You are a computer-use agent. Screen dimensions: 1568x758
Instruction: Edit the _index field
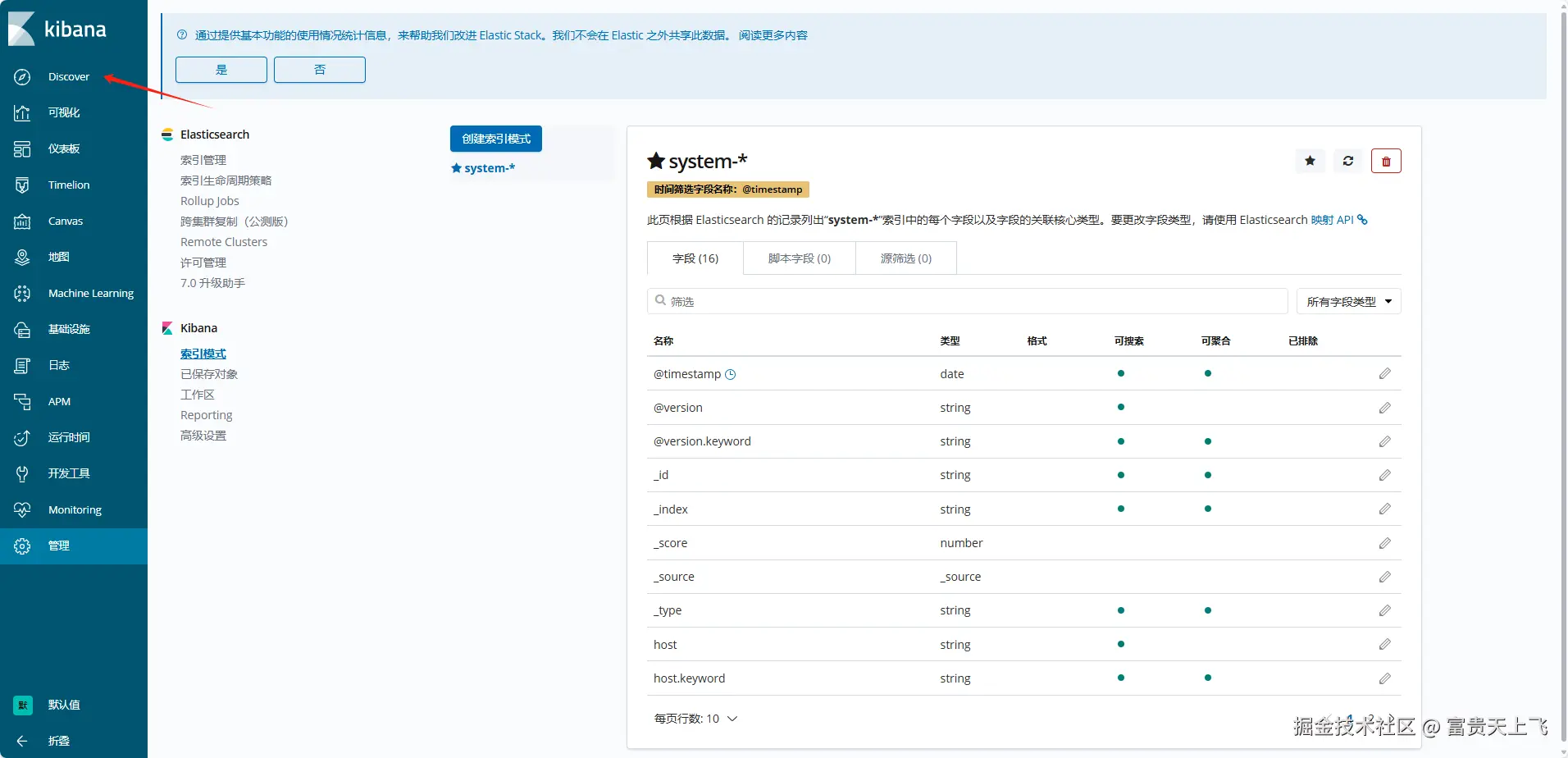(1385, 509)
